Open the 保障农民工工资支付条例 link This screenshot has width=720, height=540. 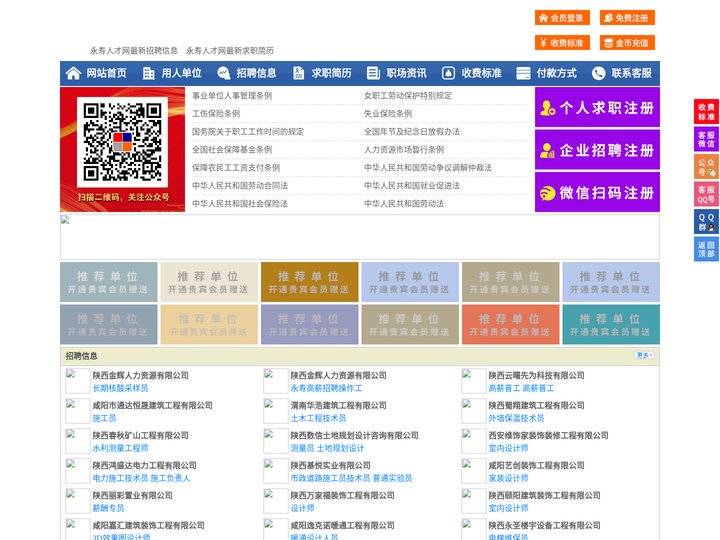pos(236,168)
